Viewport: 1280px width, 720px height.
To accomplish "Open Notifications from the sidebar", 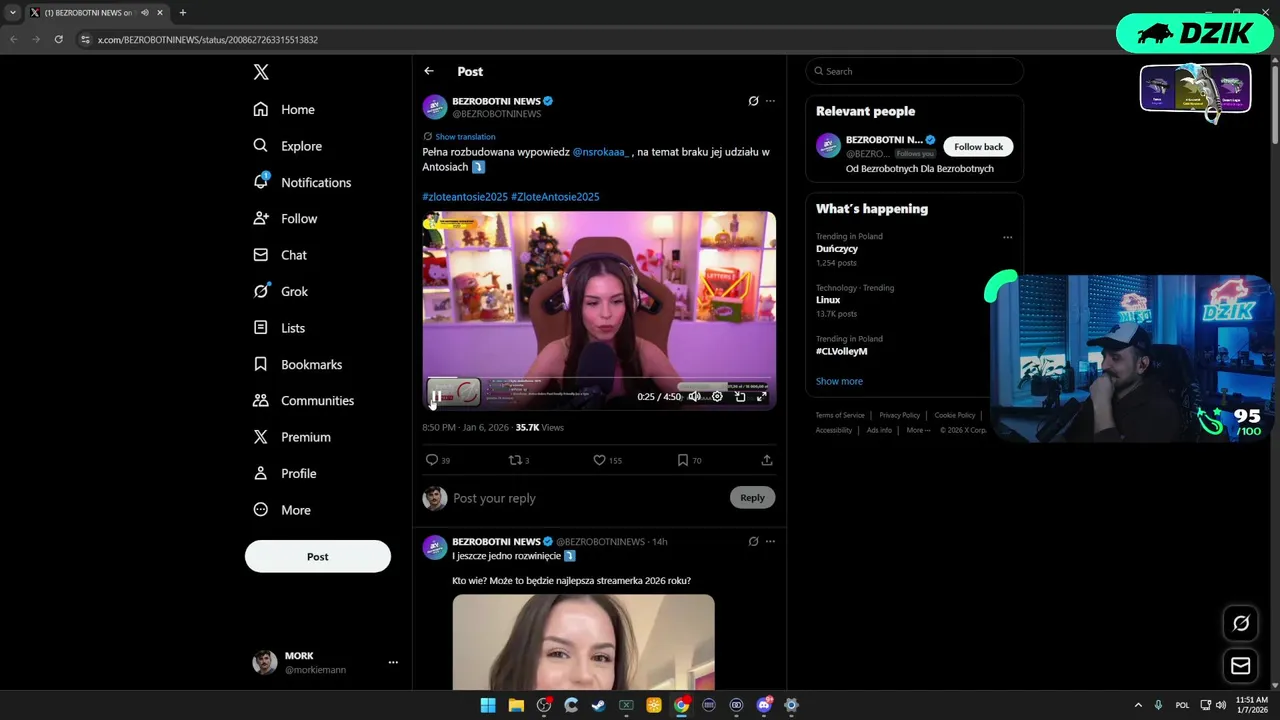I will tap(302, 182).
